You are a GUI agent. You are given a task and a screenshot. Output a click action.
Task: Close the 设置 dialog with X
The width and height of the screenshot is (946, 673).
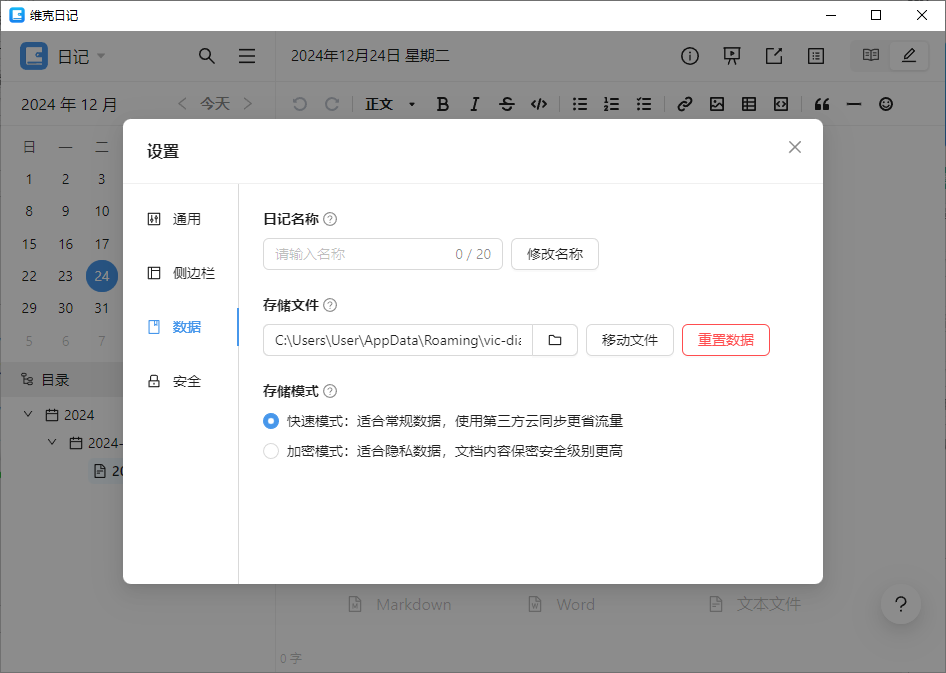click(x=795, y=147)
